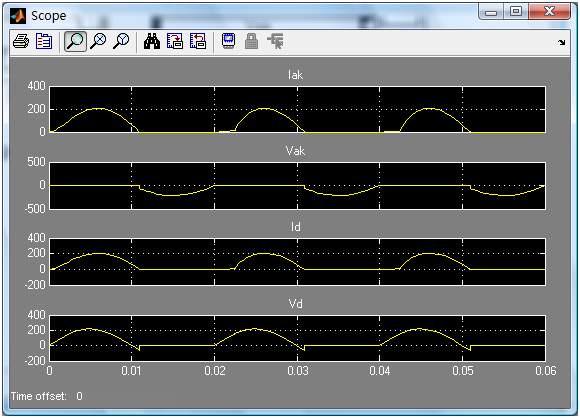The image size is (580, 418).
Task: Click Restore saved axes settings icon
Action: point(198,41)
